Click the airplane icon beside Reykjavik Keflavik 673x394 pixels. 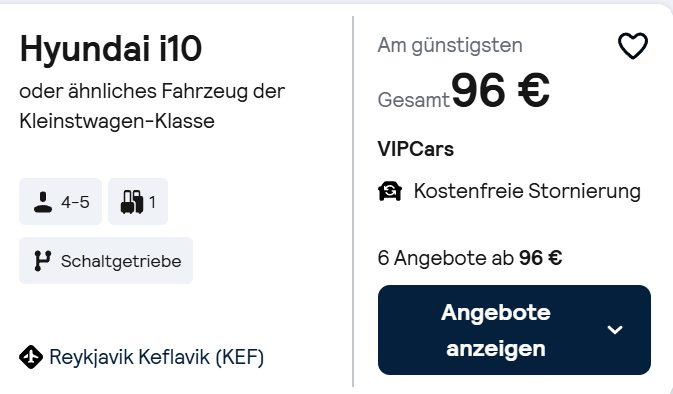31,357
